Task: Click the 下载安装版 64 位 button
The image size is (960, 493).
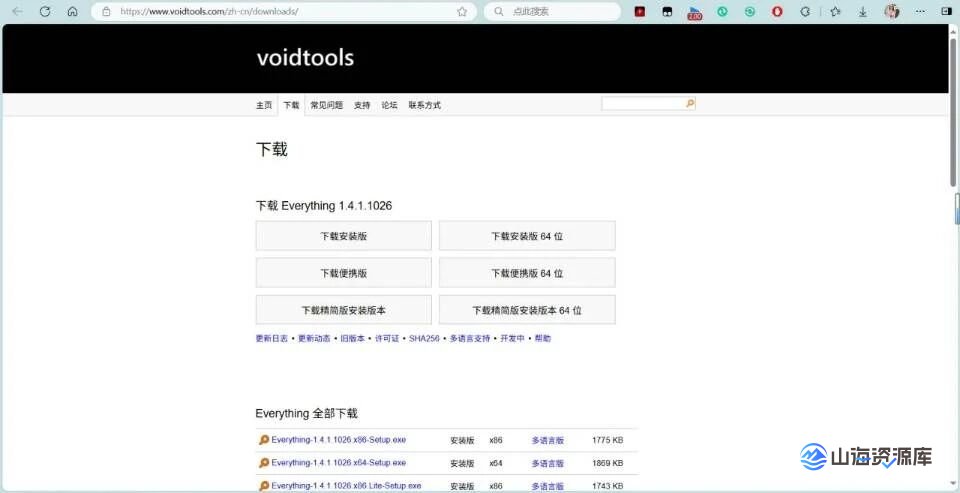Action: pyautogui.click(x=527, y=237)
